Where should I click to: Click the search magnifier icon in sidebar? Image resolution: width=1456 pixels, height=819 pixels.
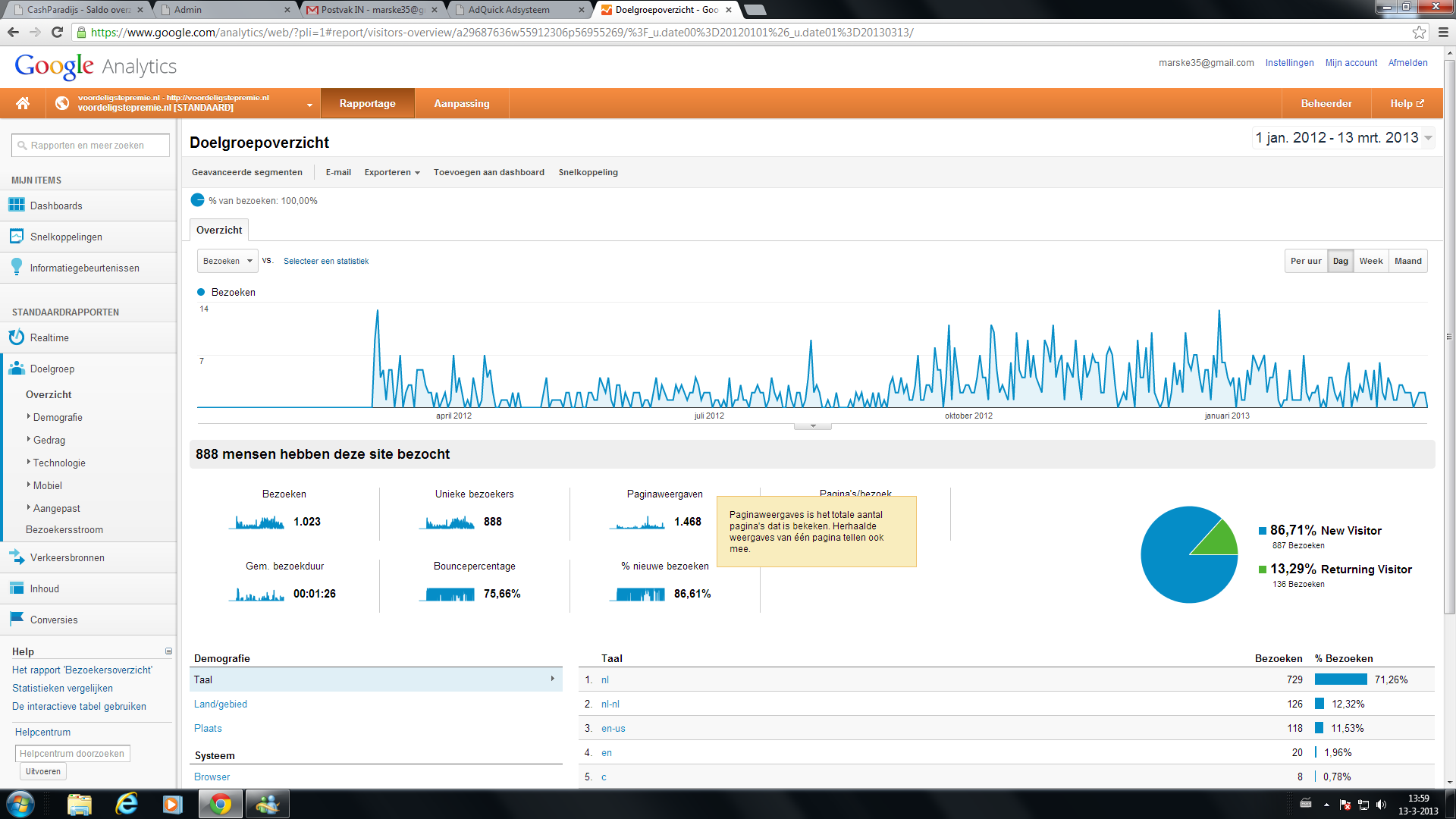point(22,146)
